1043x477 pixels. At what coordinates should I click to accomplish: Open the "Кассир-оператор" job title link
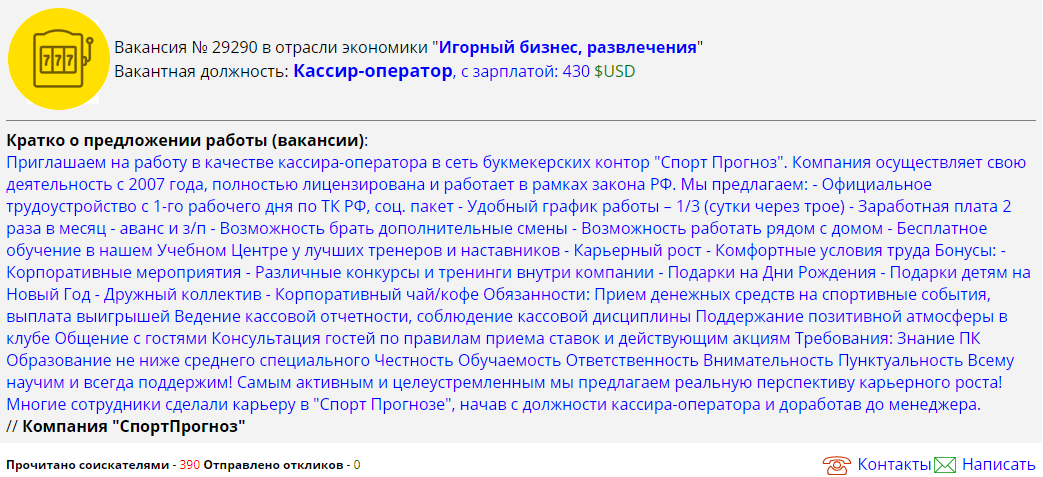372,71
